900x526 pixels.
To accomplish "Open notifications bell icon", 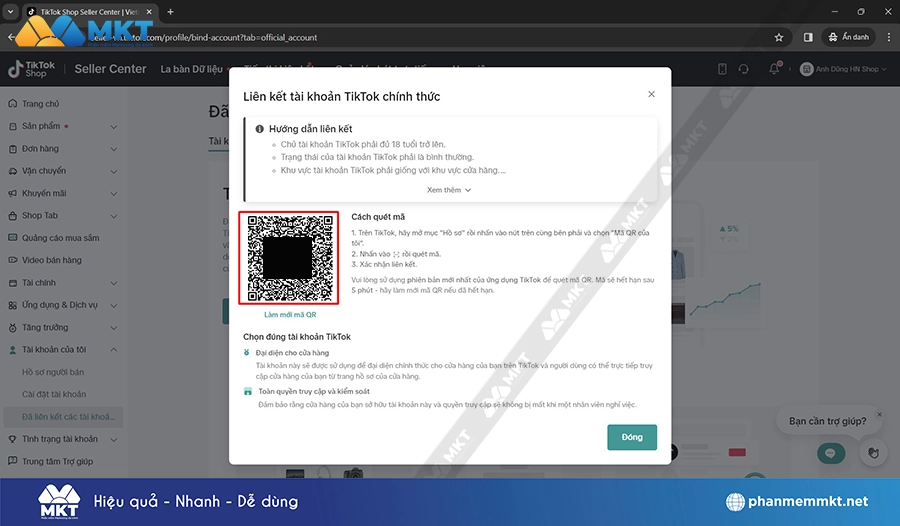I will coord(774,68).
